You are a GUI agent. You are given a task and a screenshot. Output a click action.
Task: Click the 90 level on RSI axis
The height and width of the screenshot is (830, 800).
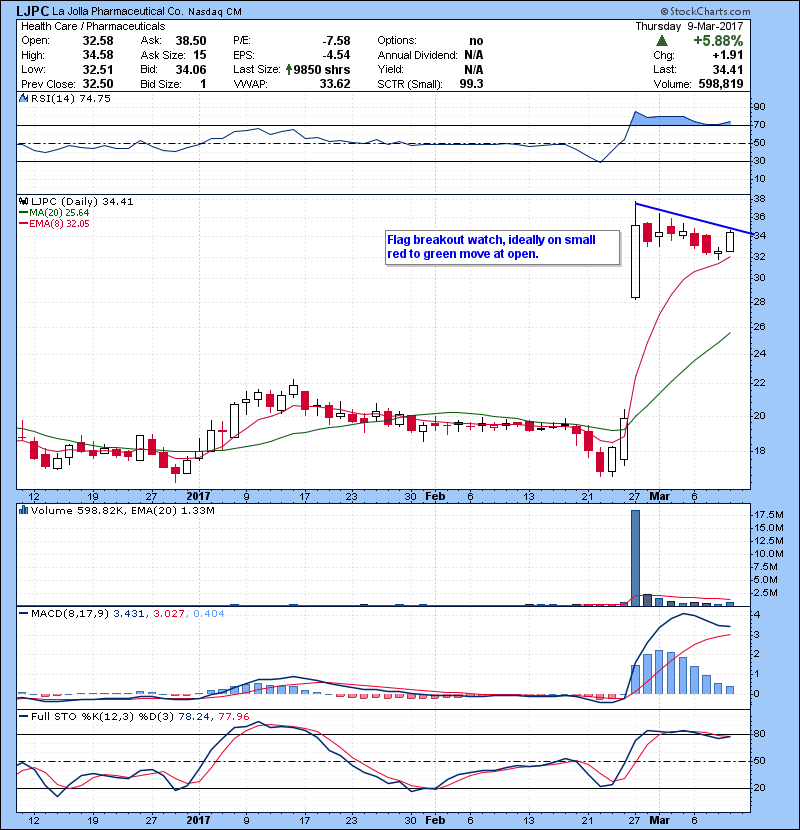[x=759, y=107]
